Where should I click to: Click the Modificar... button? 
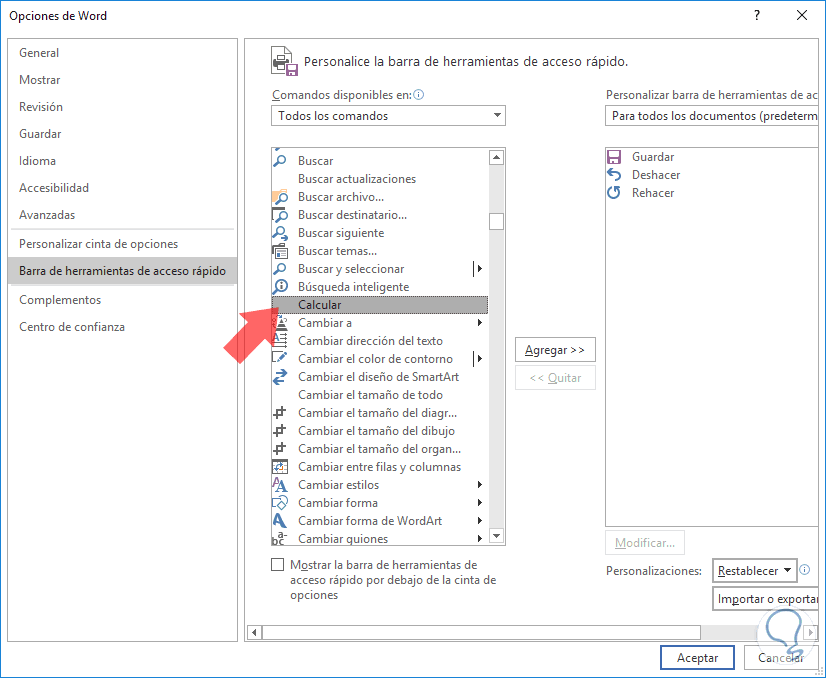645,543
